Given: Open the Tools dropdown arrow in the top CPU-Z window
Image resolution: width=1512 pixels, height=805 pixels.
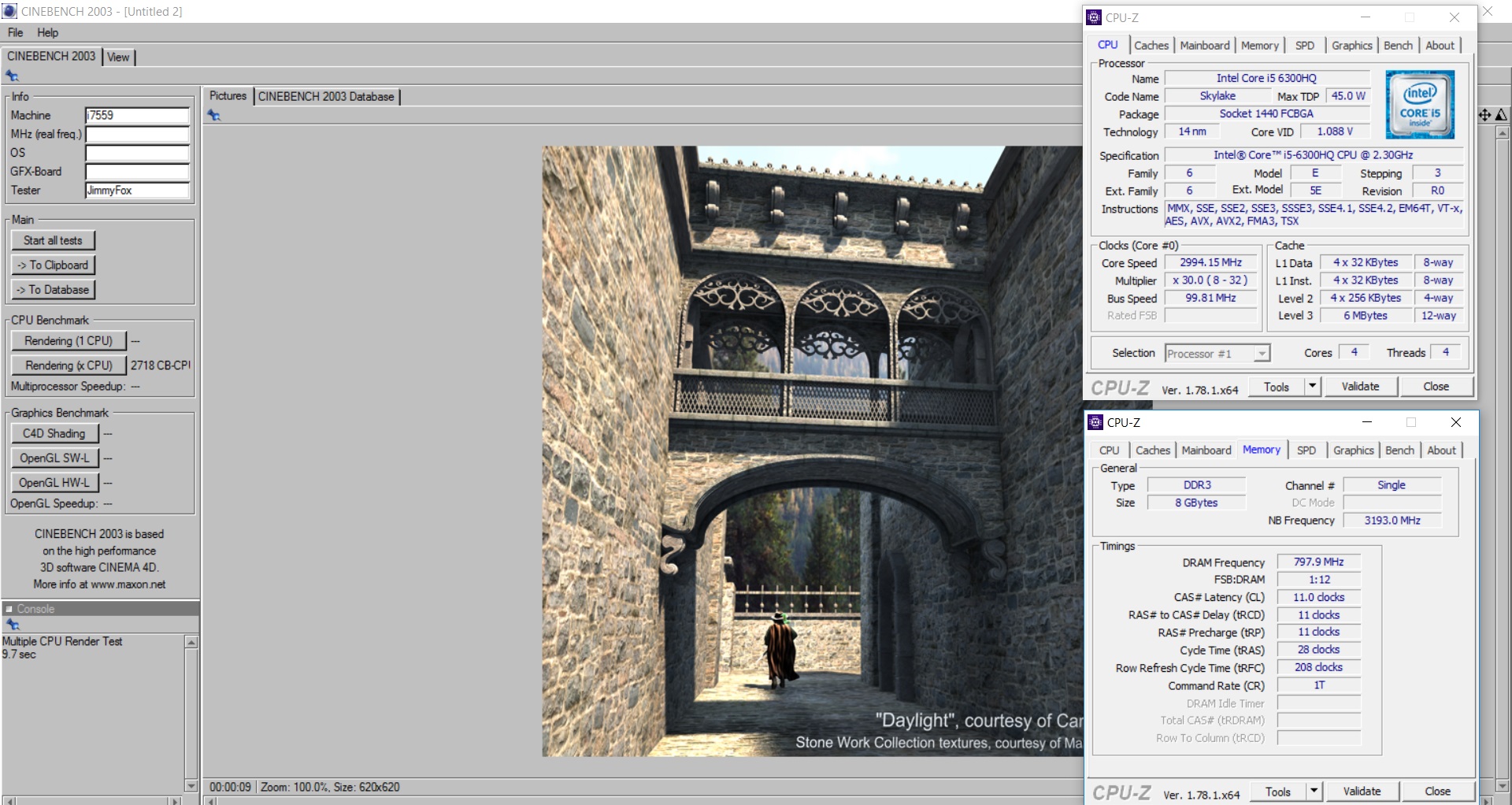Looking at the screenshot, I should pos(1312,386).
